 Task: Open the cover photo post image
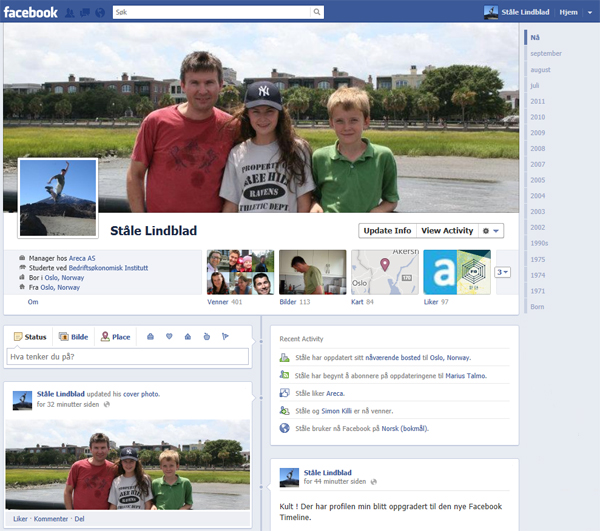coord(128,465)
